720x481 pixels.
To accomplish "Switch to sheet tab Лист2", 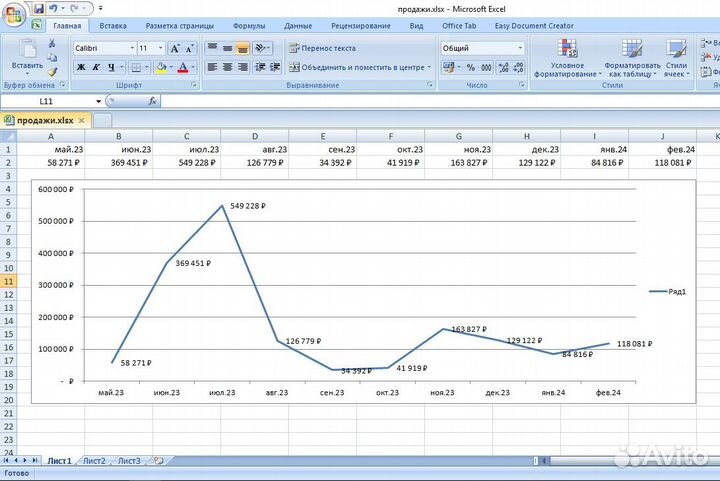I will click(94, 461).
